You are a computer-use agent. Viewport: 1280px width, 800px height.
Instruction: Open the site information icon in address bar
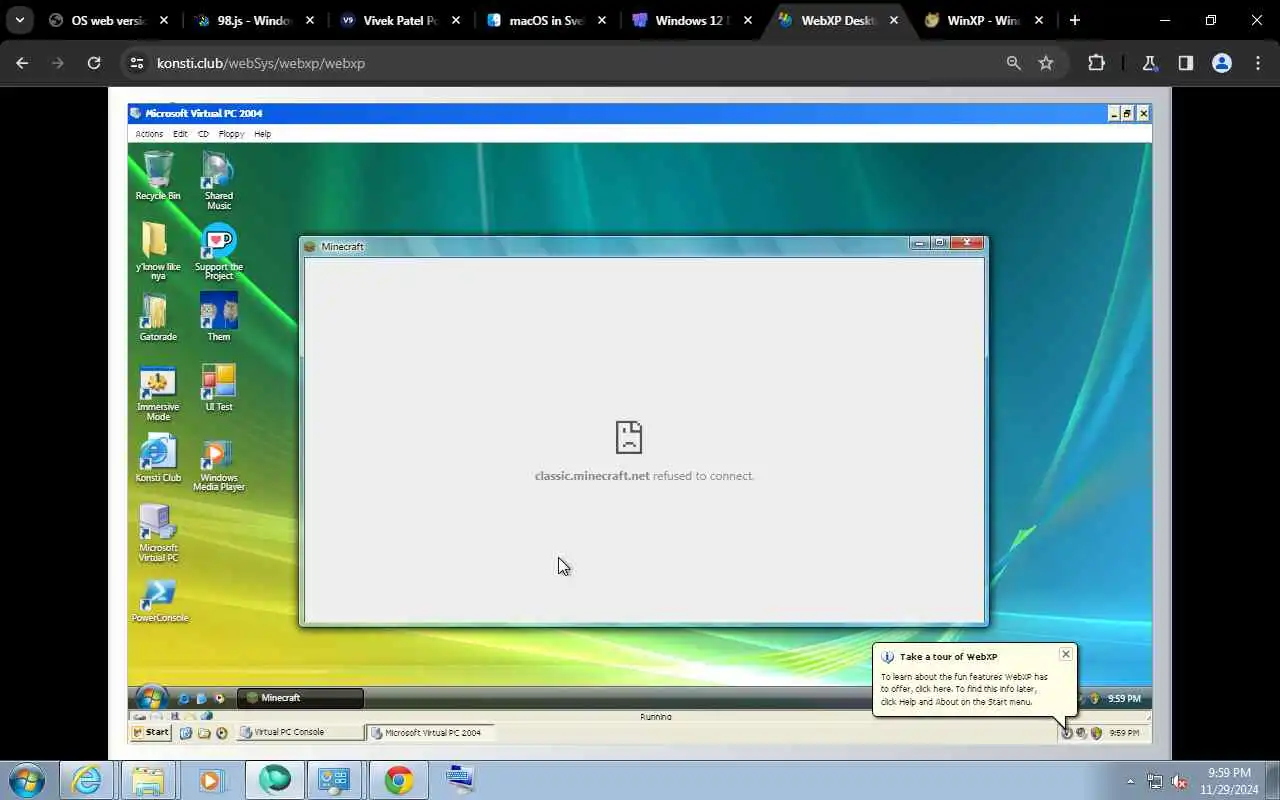click(137, 63)
